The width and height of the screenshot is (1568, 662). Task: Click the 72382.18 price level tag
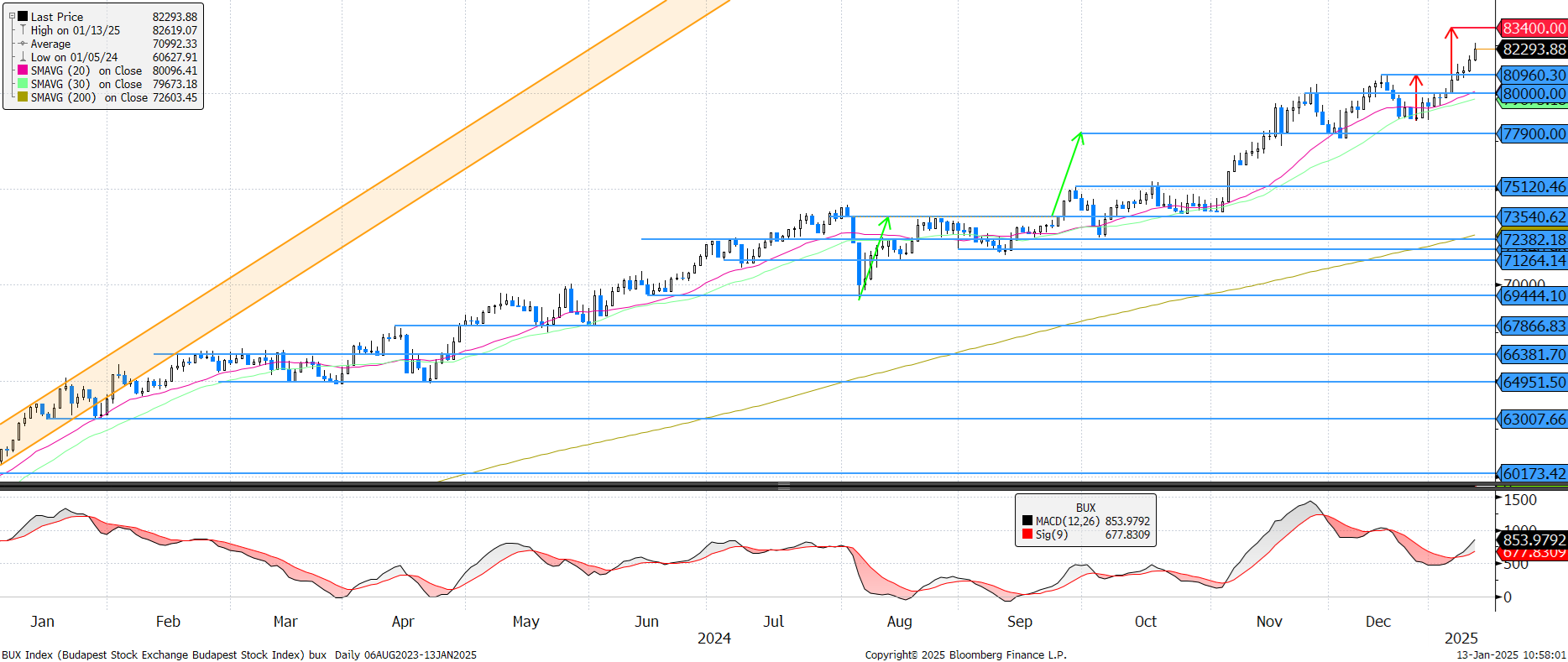coord(1534,240)
